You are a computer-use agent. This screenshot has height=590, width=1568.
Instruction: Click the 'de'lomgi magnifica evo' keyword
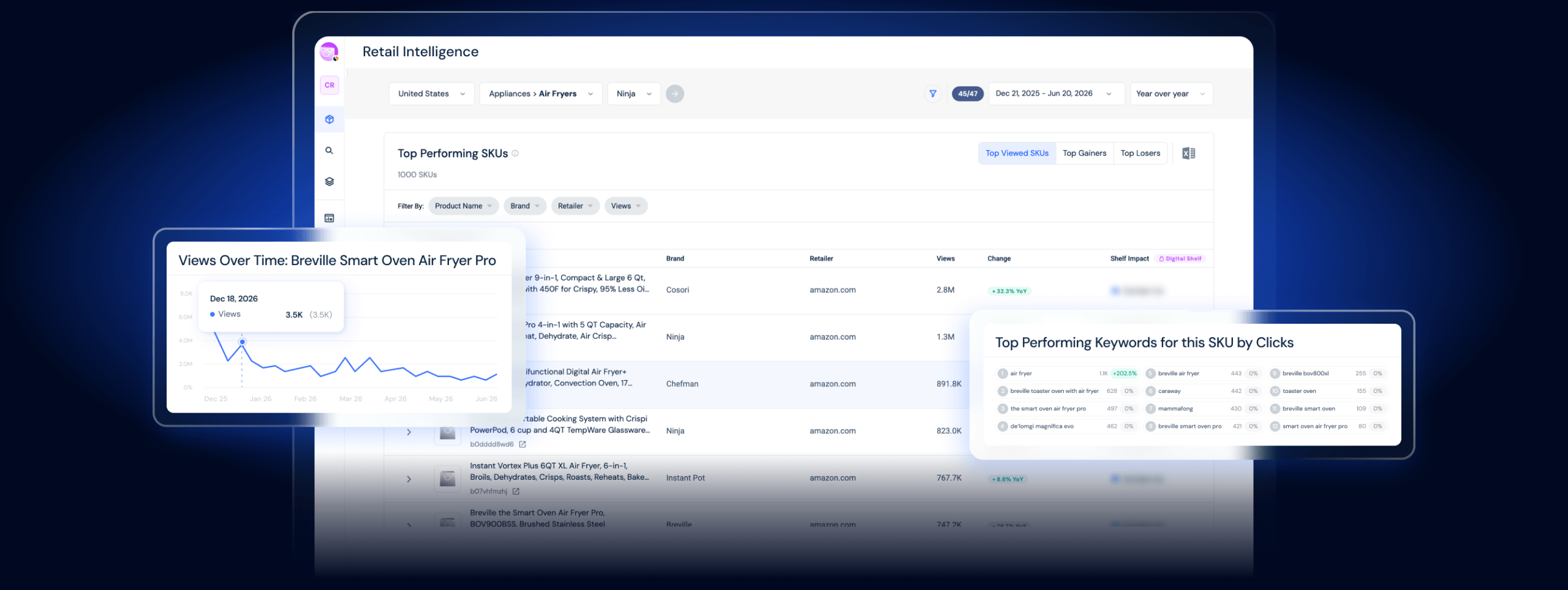tap(1042, 427)
